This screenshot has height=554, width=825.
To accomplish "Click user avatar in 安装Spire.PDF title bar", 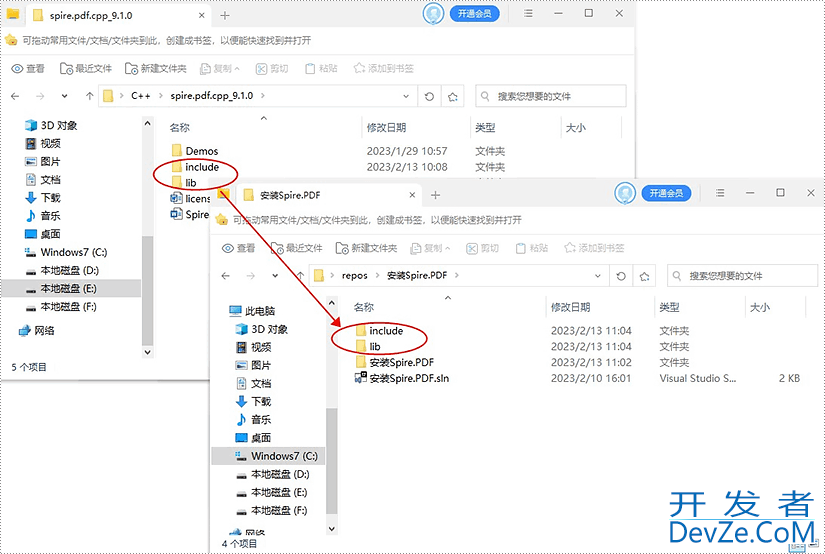I will click(x=625, y=193).
